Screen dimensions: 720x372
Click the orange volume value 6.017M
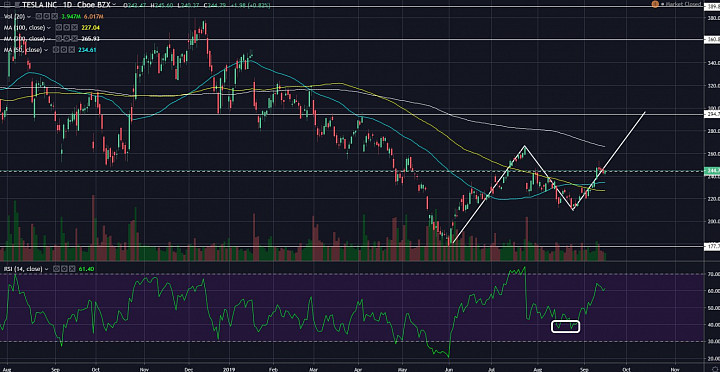(x=94, y=17)
